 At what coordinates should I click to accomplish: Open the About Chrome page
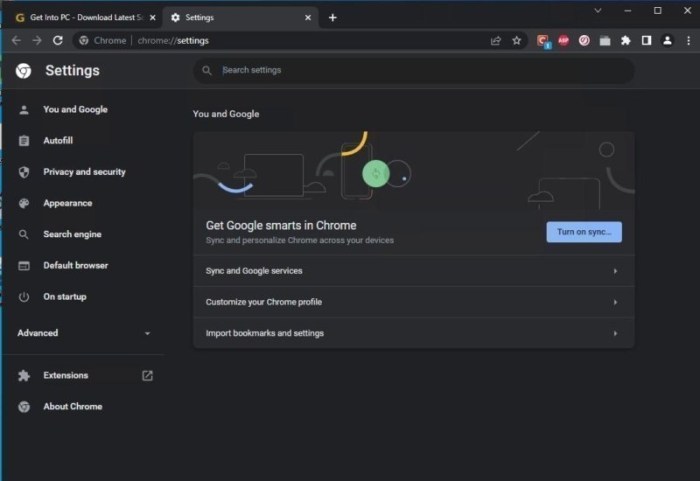pyautogui.click(x=72, y=407)
